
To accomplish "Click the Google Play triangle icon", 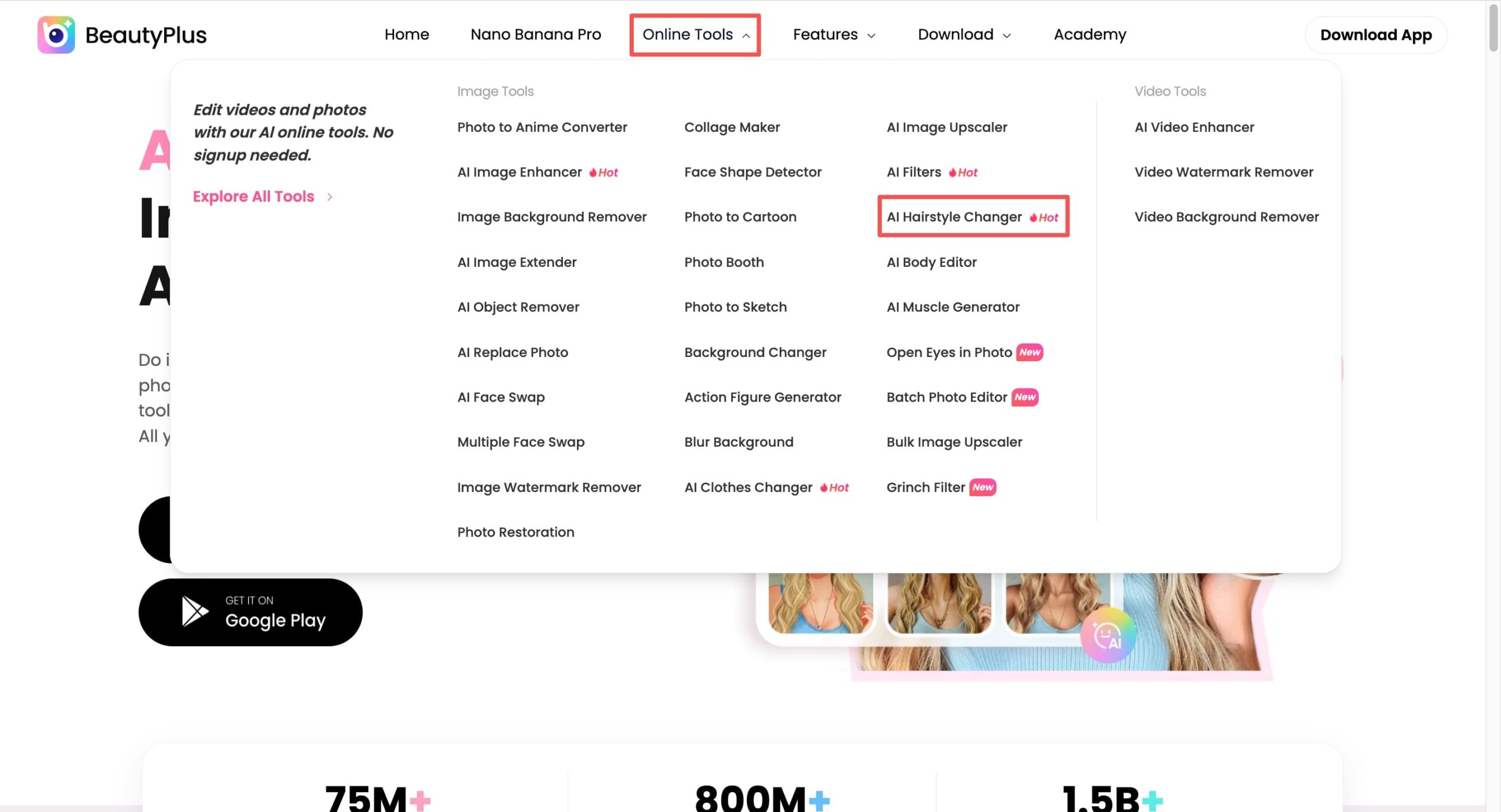I will (195, 611).
